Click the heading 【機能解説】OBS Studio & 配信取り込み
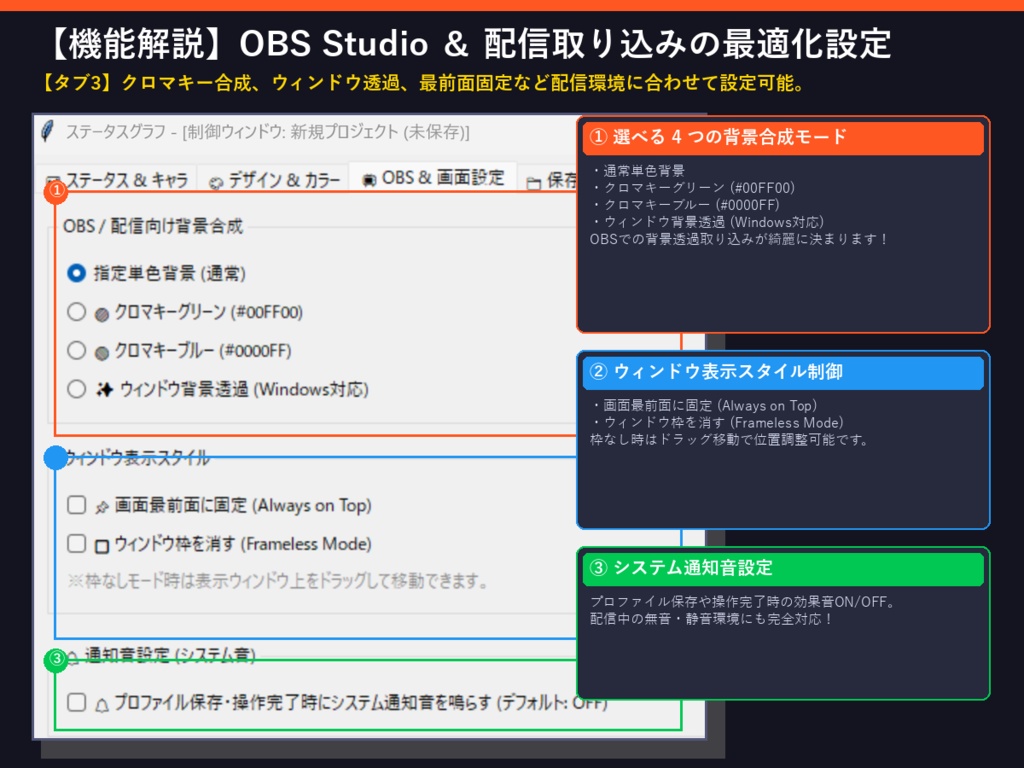Image resolution: width=1024 pixels, height=768 pixels. (466, 44)
